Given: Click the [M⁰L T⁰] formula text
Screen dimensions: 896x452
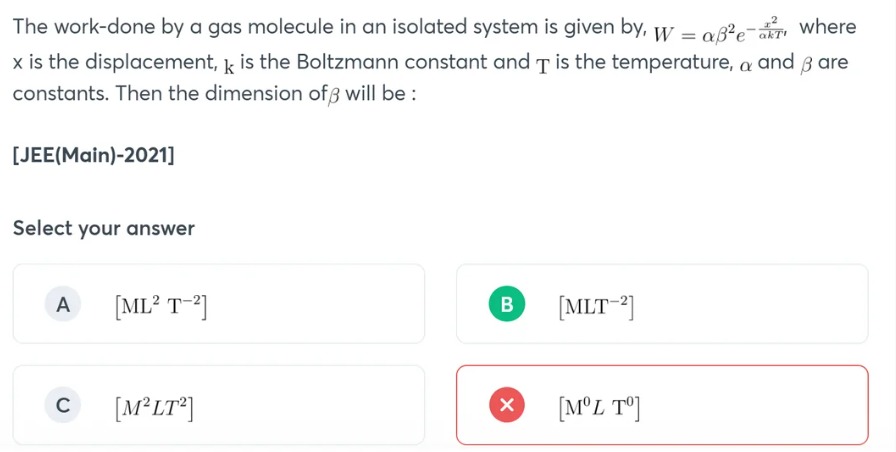Looking at the screenshot, I should (599, 408).
